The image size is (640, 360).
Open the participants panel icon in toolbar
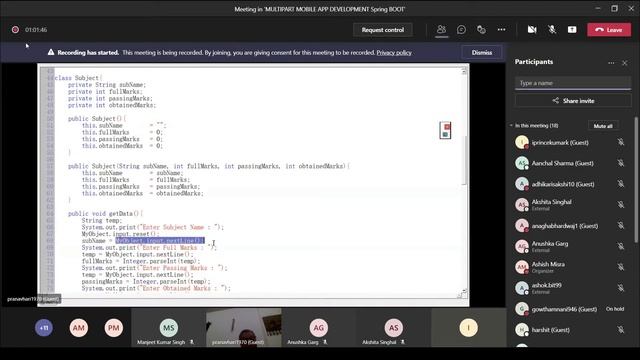click(441, 30)
